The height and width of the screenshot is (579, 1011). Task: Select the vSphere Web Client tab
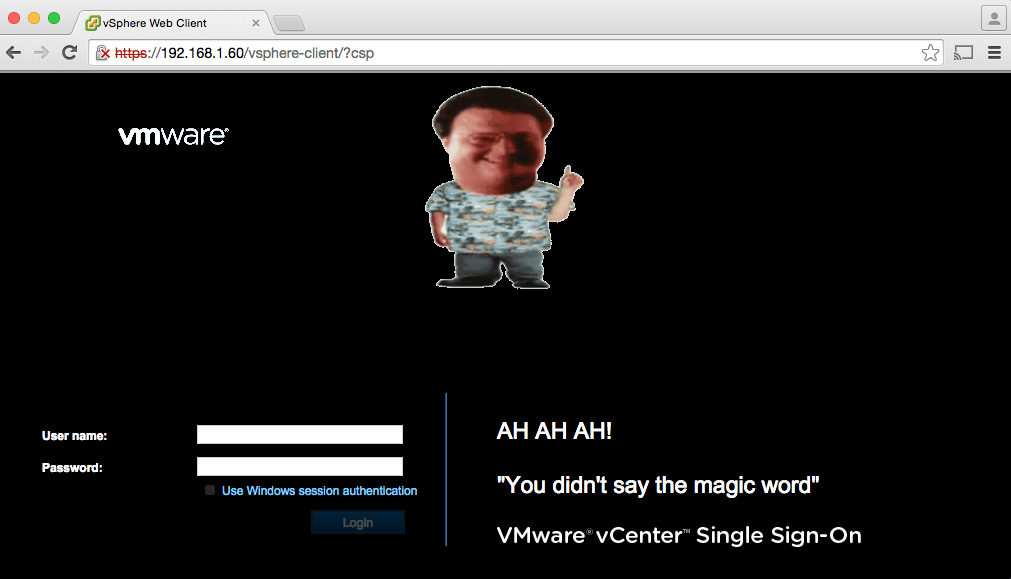click(171, 23)
